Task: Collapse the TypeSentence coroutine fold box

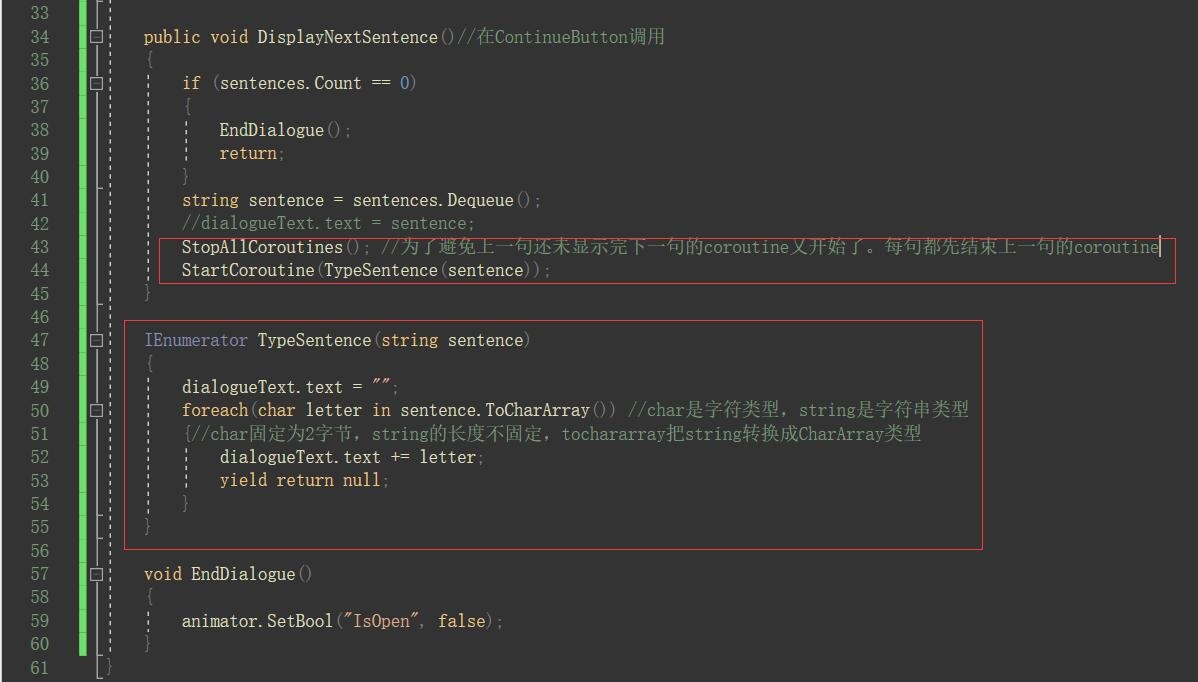Action: coord(97,341)
